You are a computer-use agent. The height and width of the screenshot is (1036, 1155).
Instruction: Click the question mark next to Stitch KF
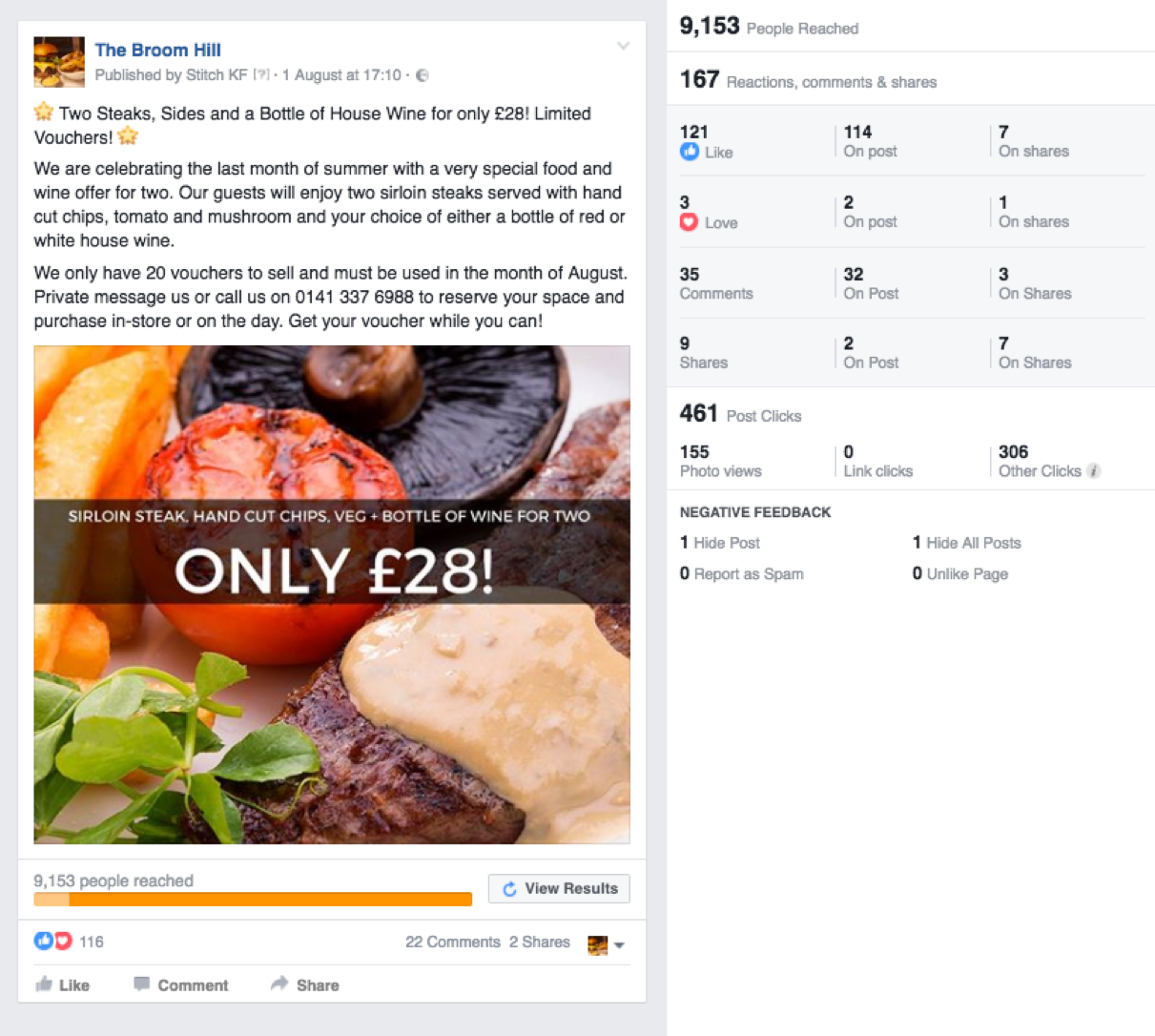click(260, 75)
